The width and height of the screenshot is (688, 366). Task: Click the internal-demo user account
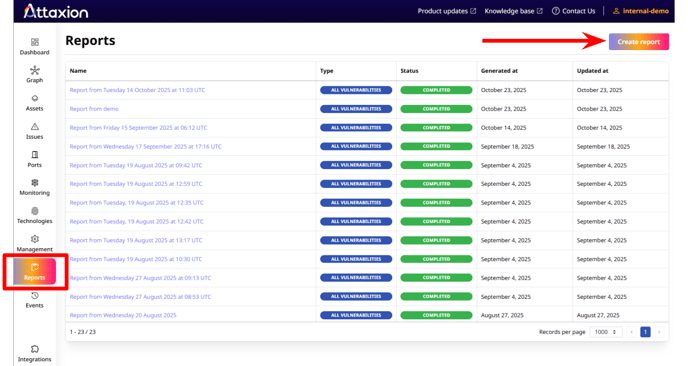point(641,11)
